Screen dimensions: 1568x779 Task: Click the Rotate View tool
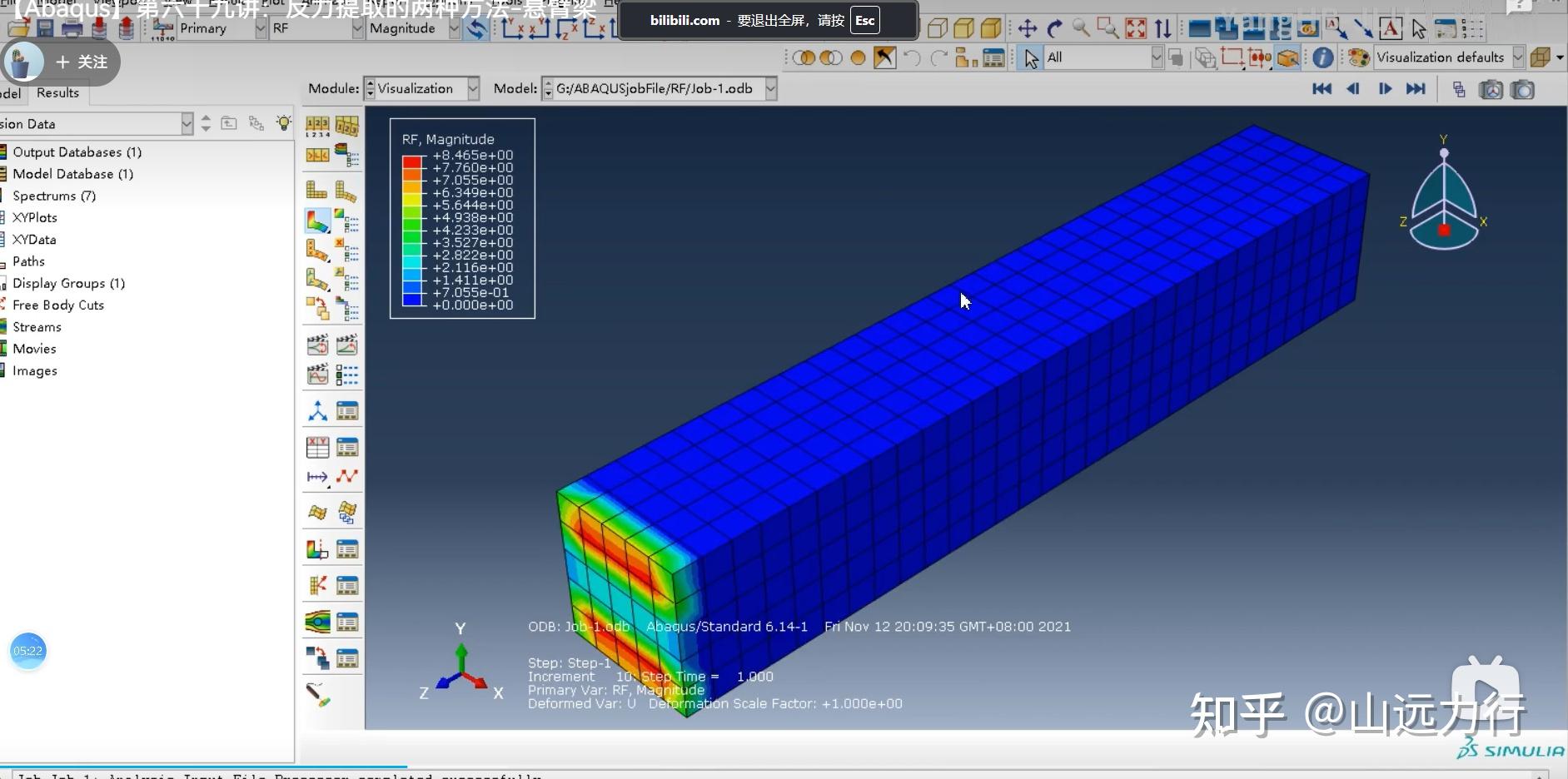point(1054,29)
